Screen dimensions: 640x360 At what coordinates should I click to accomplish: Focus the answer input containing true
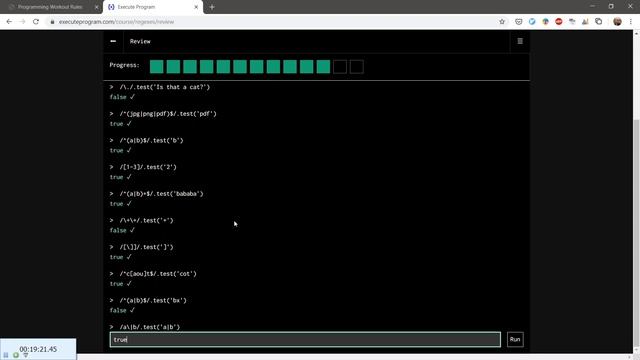(305, 340)
